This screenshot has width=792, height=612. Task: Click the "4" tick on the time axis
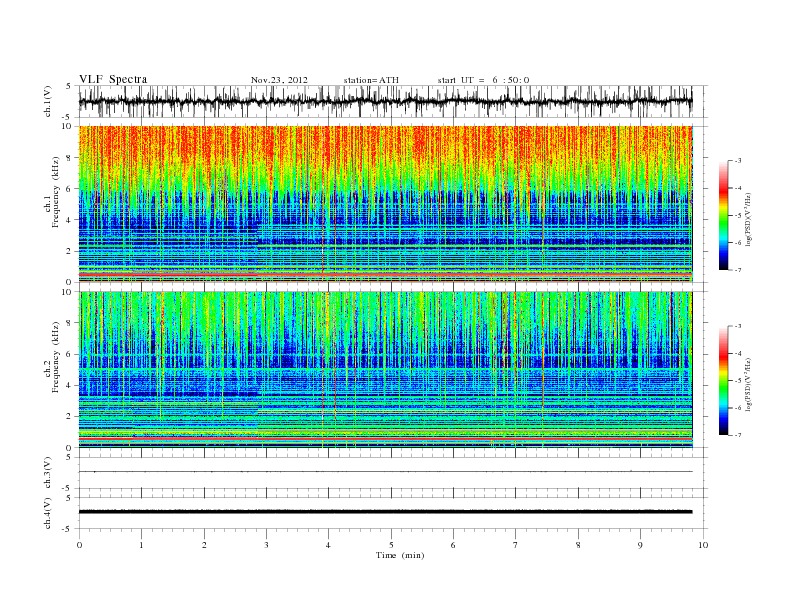tap(328, 545)
